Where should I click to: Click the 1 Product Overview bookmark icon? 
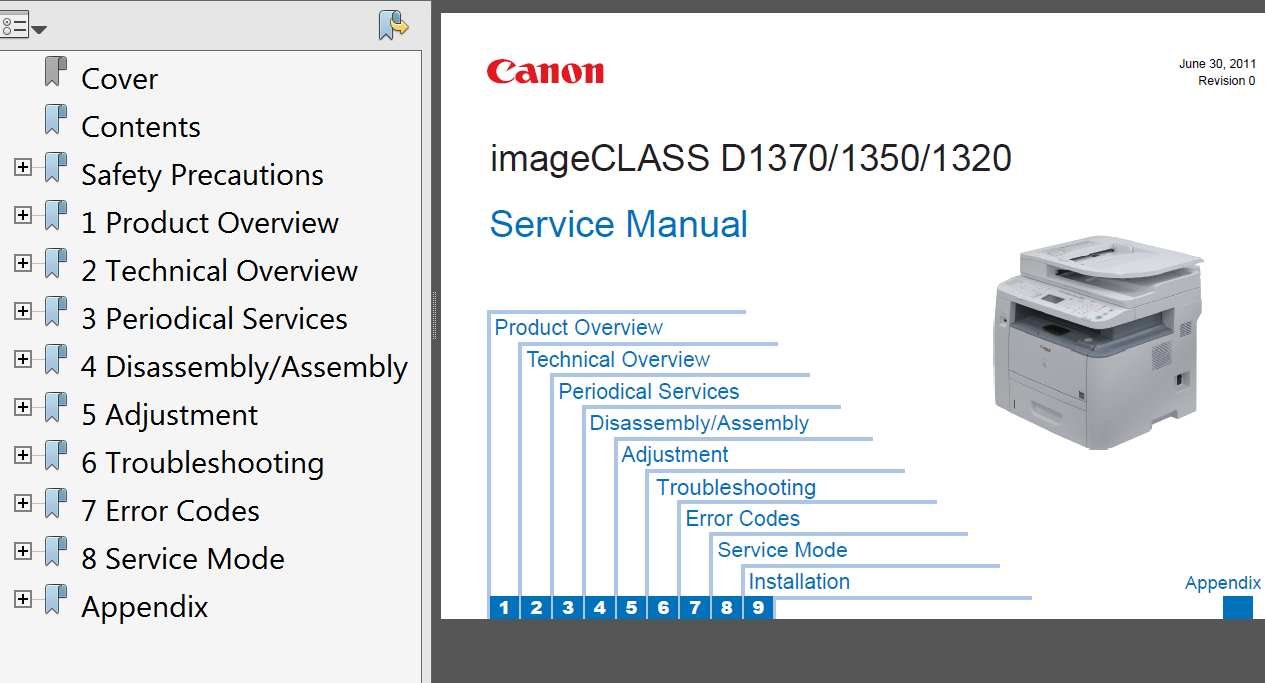[x=56, y=217]
